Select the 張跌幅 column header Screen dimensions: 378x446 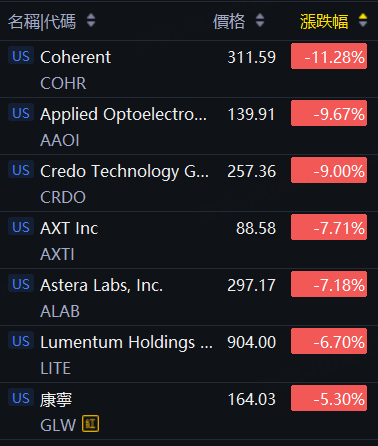pos(324,21)
